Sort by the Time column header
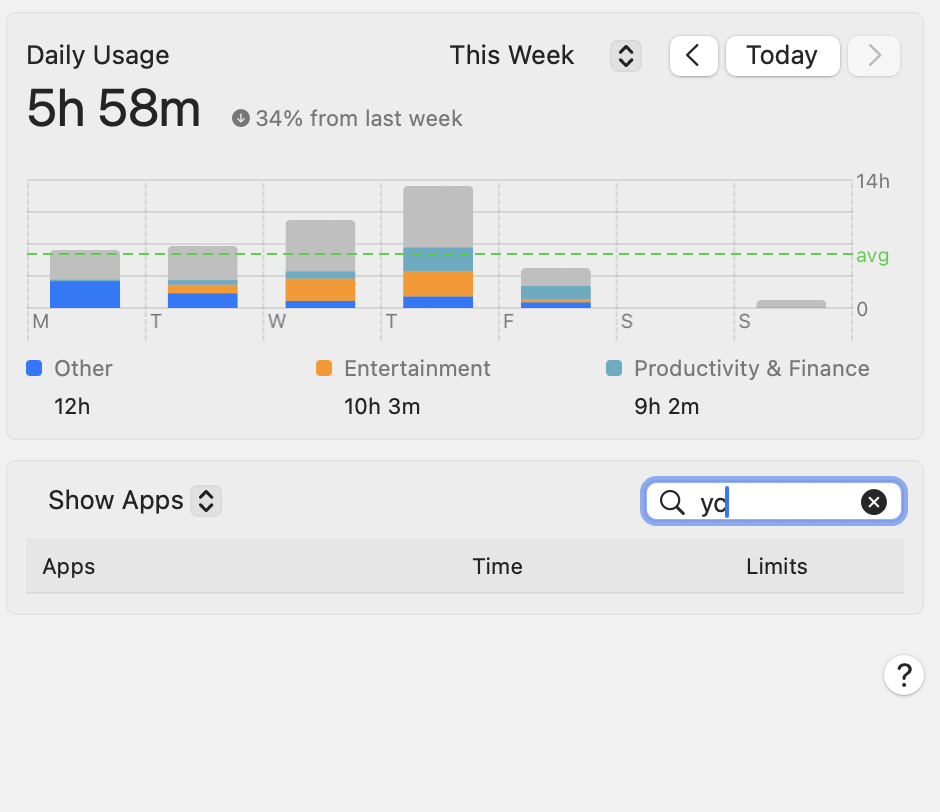 coord(497,566)
